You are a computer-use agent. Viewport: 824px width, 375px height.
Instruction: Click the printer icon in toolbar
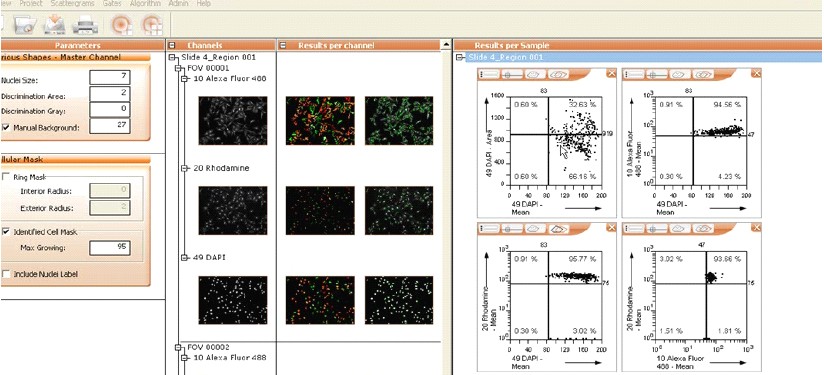pos(85,24)
